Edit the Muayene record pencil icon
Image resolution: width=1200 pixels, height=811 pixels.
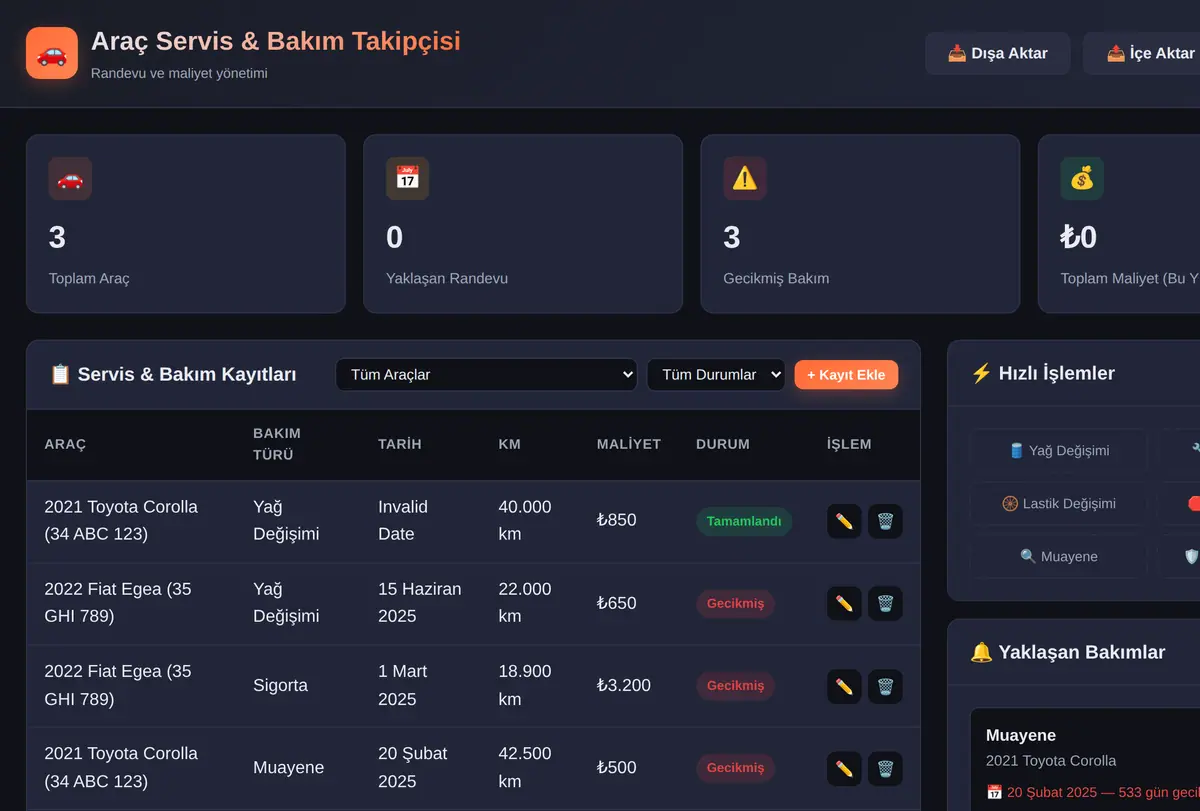point(844,768)
